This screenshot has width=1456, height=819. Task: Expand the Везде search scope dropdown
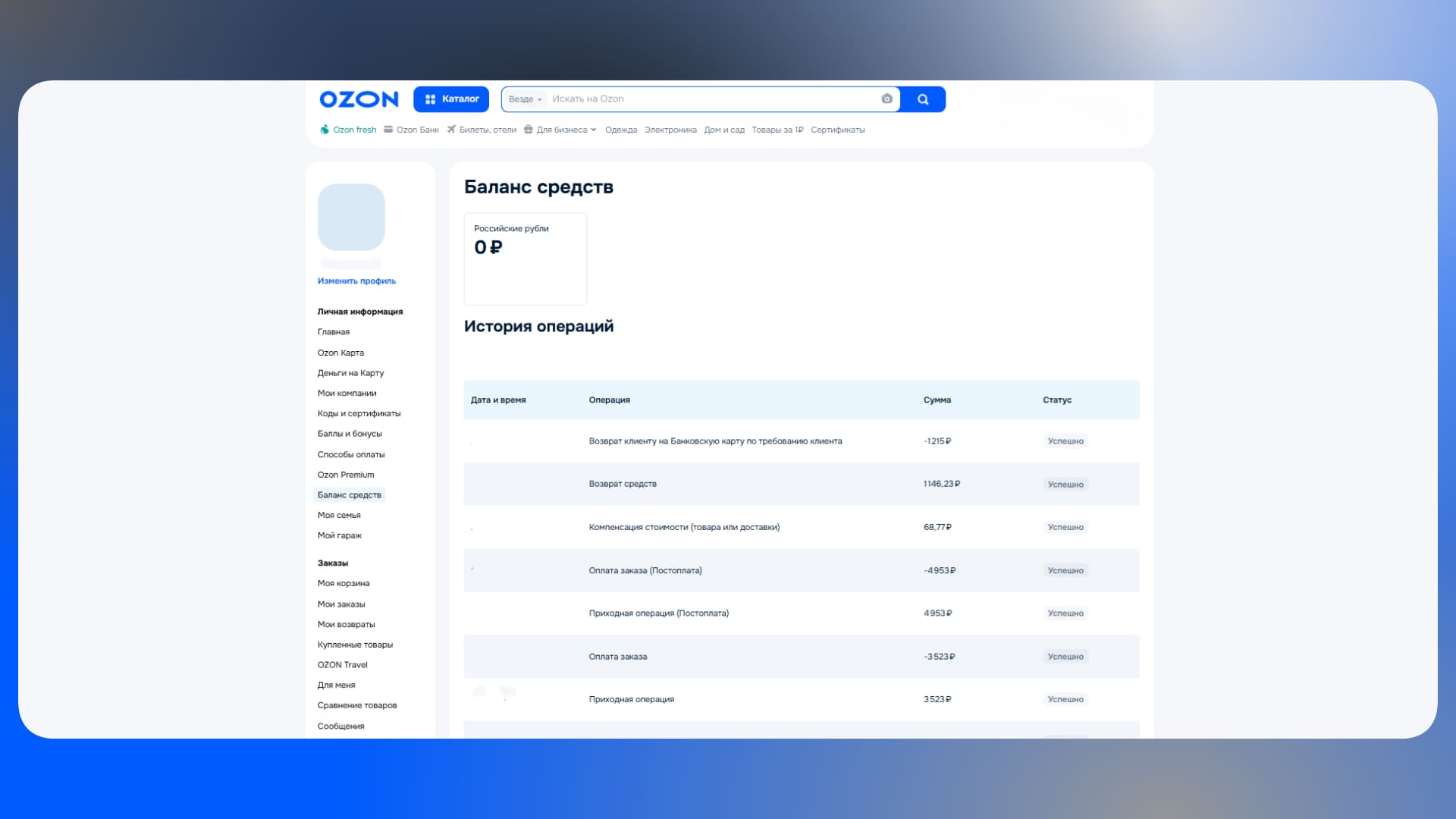pyautogui.click(x=525, y=99)
